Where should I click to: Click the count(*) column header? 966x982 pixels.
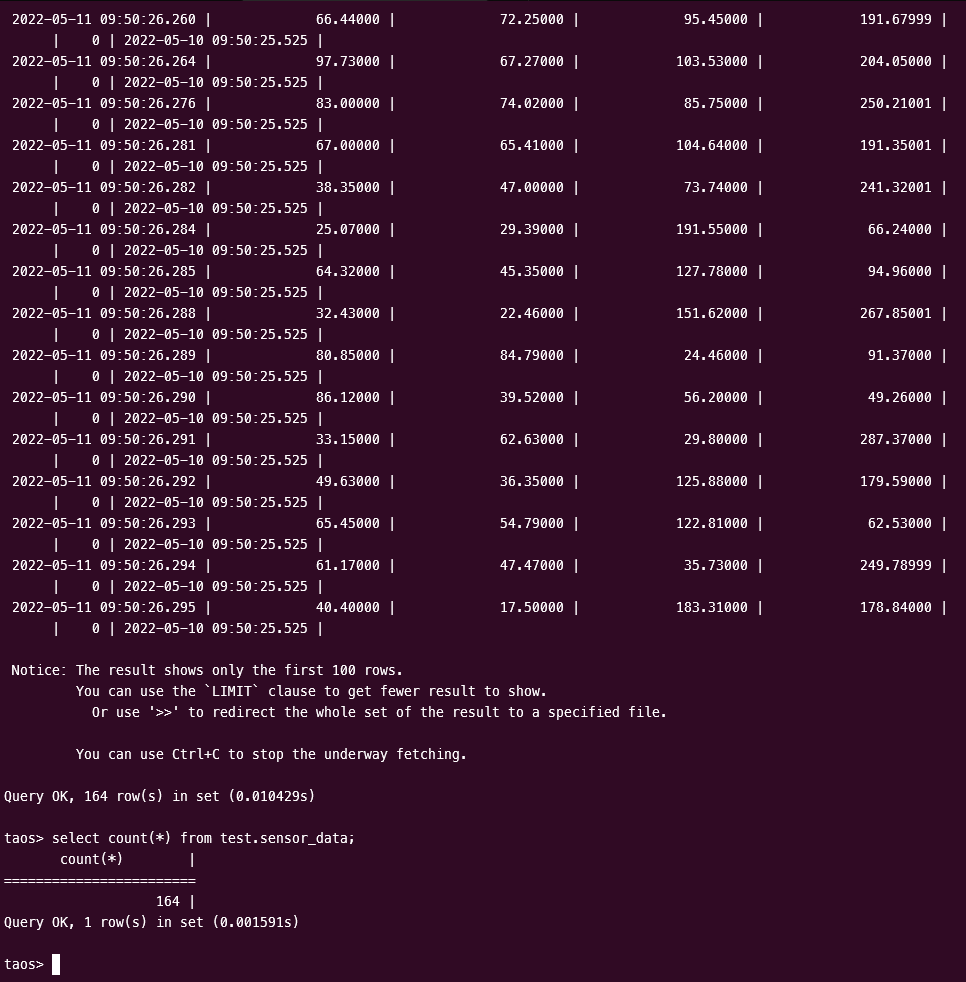92,859
